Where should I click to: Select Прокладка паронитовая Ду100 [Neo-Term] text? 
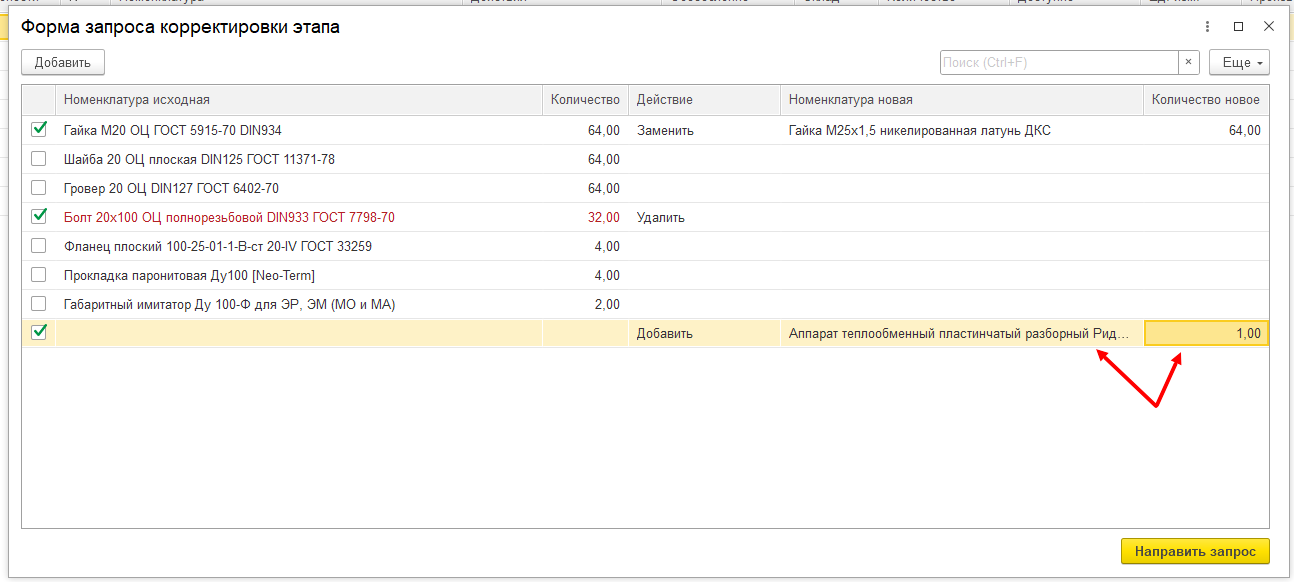[x=189, y=275]
